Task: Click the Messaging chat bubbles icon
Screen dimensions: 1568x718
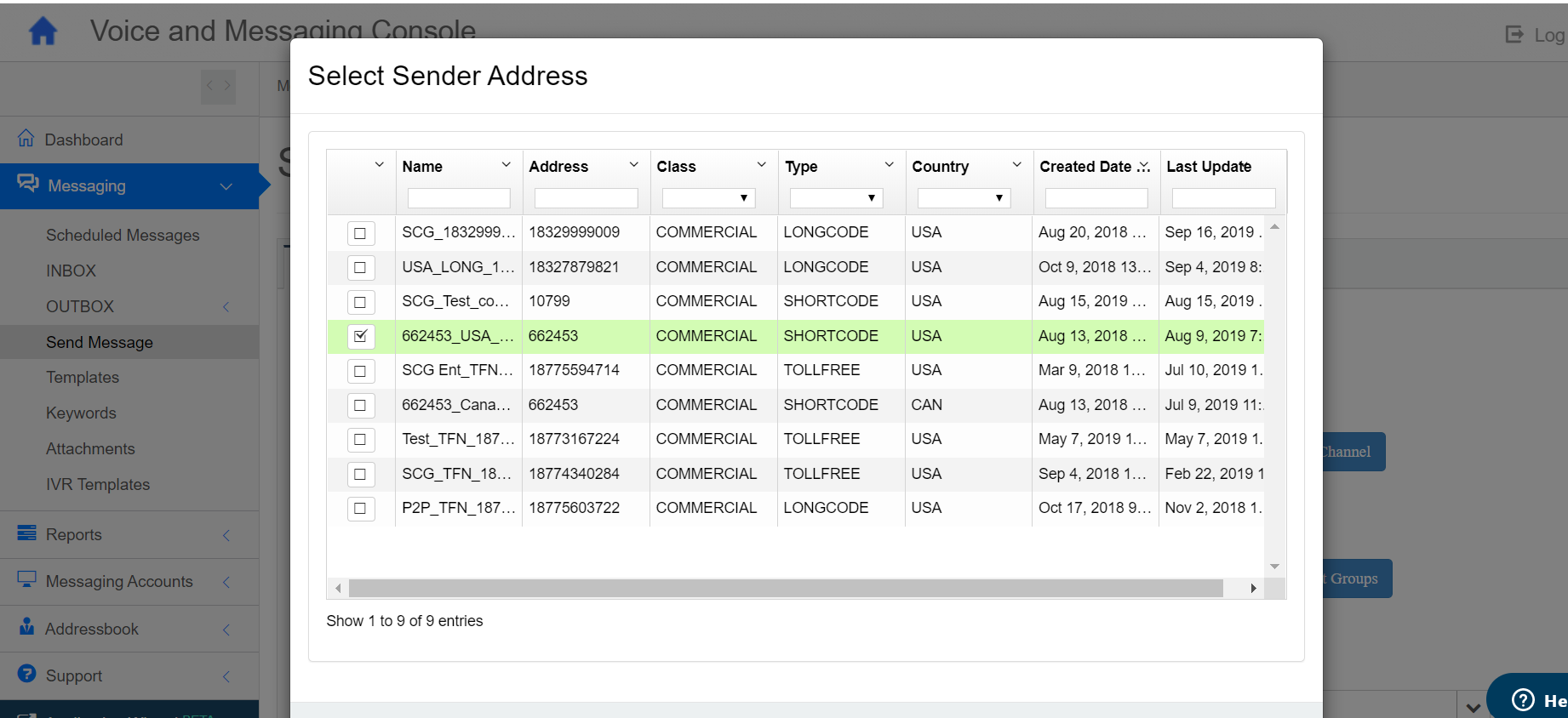Action: click(x=28, y=184)
